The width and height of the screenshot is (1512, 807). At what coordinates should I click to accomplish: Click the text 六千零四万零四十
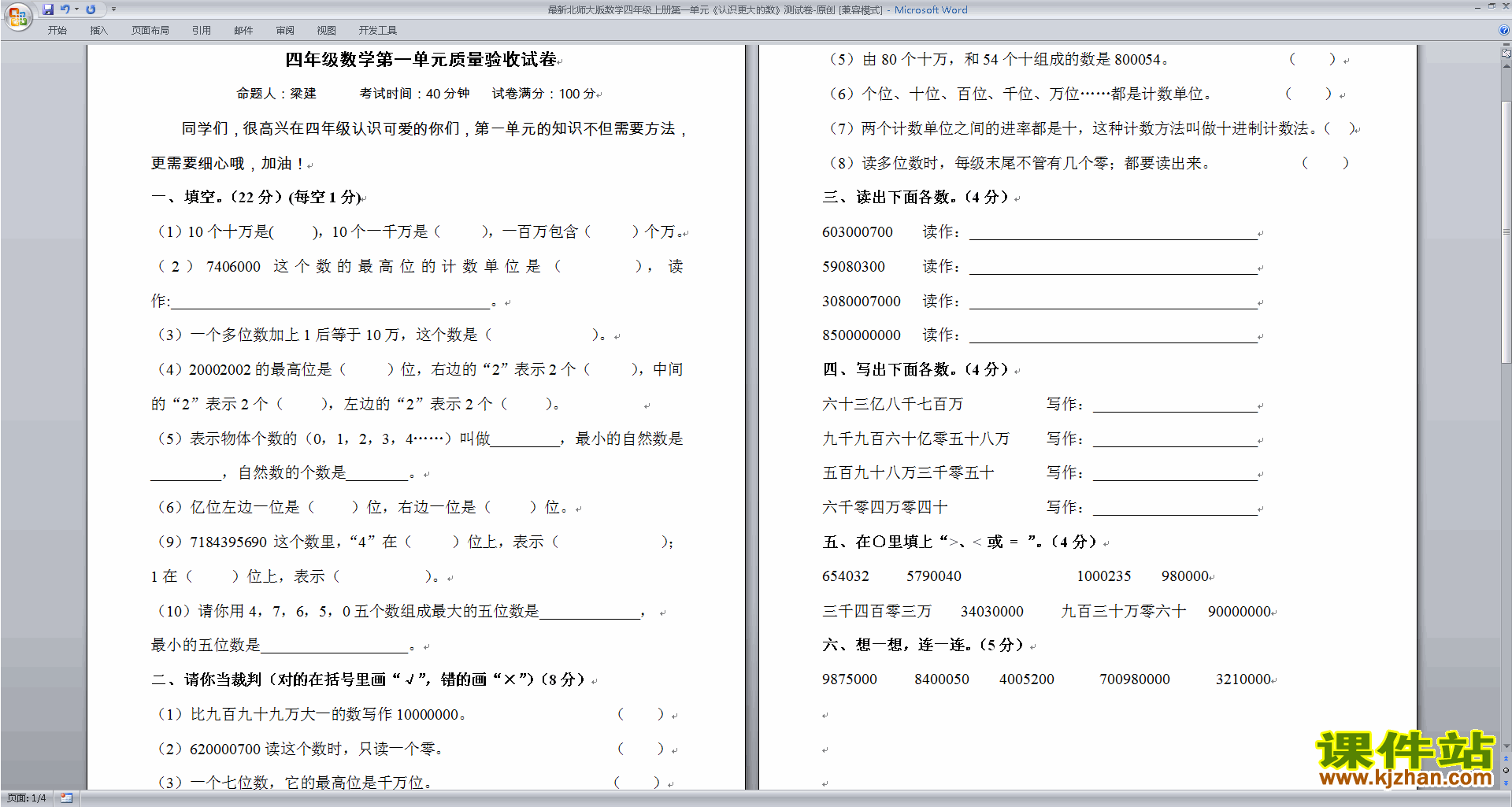click(885, 508)
